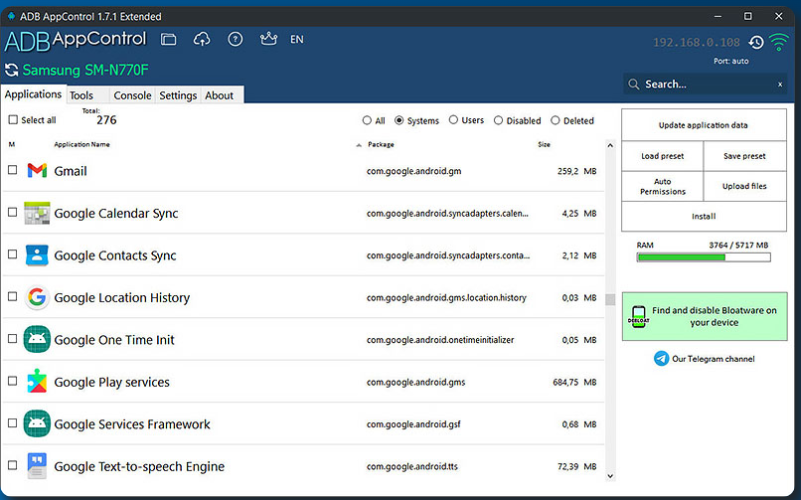Open connection history clock icon

pos(756,42)
